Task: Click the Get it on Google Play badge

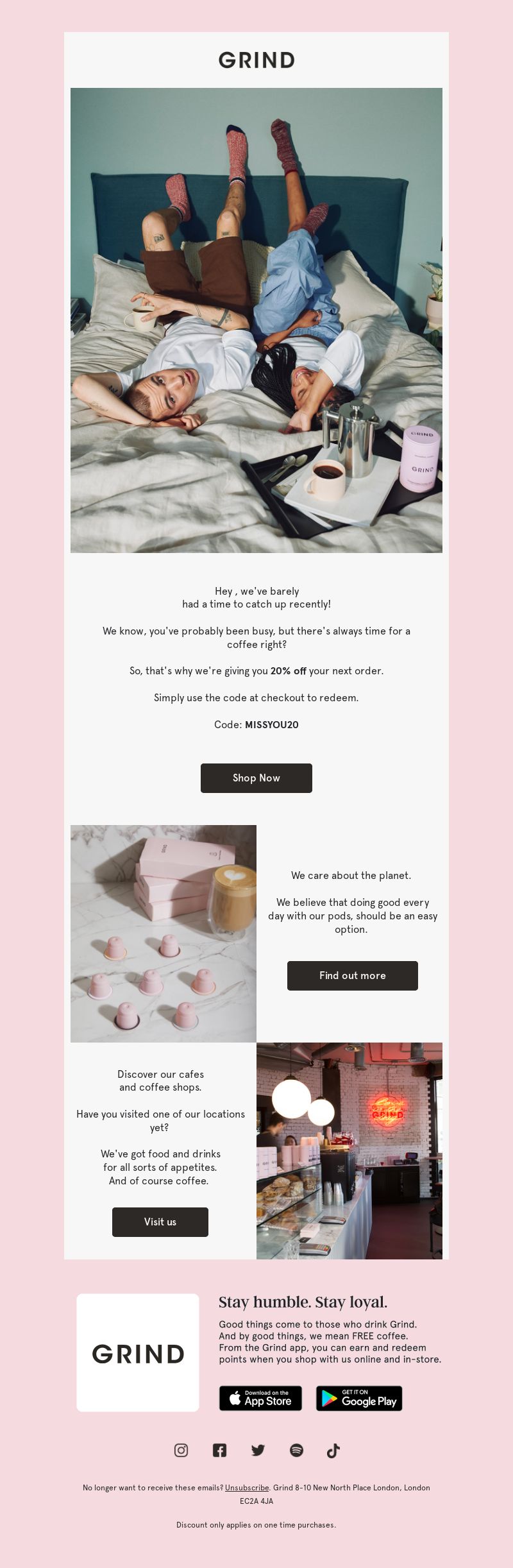Action: click(x=359, y=1398)
